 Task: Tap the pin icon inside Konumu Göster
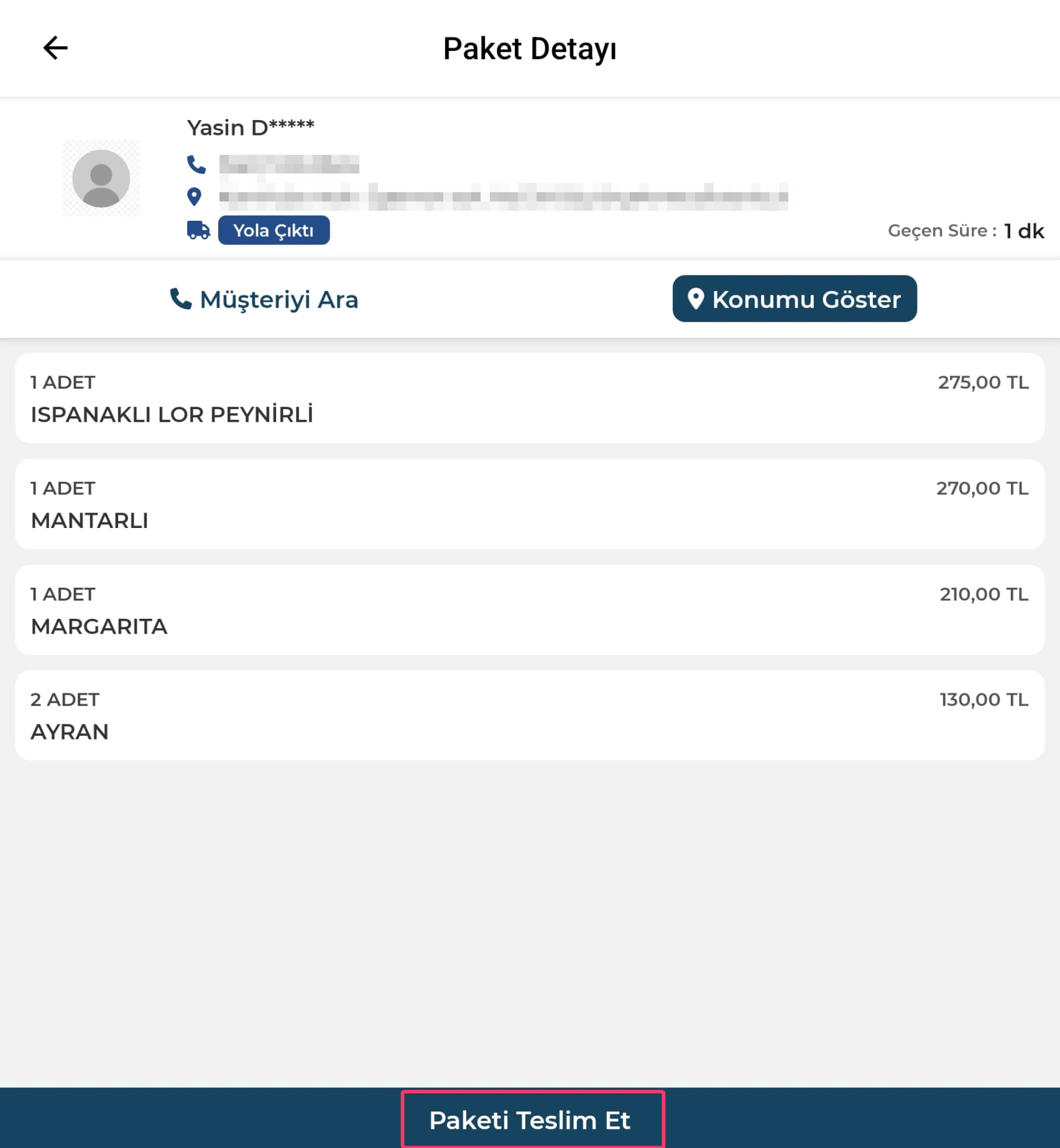point(696,299)
